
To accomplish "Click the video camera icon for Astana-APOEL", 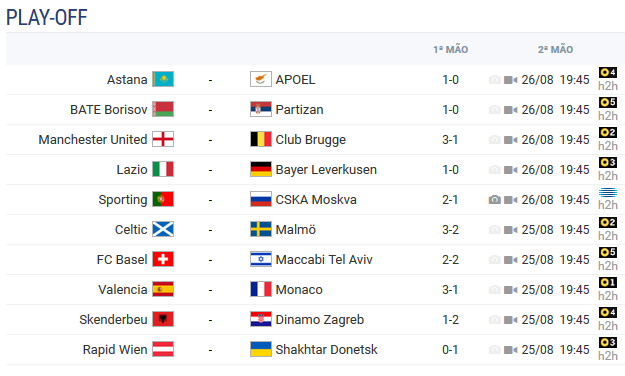I will pyautogui.click(x=511, y=80).
